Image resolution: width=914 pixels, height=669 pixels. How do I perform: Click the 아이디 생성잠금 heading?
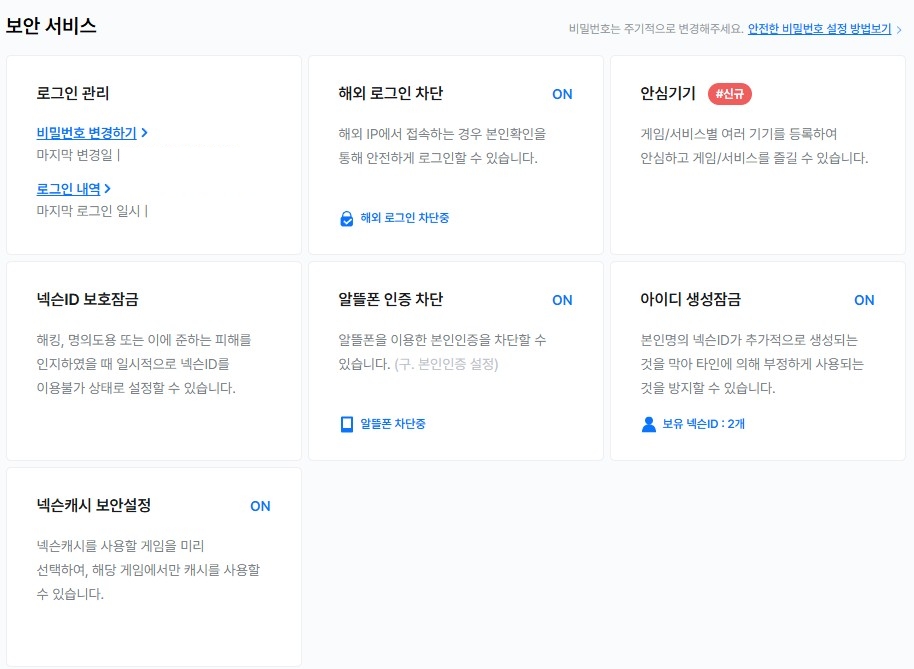pos(691,299)
